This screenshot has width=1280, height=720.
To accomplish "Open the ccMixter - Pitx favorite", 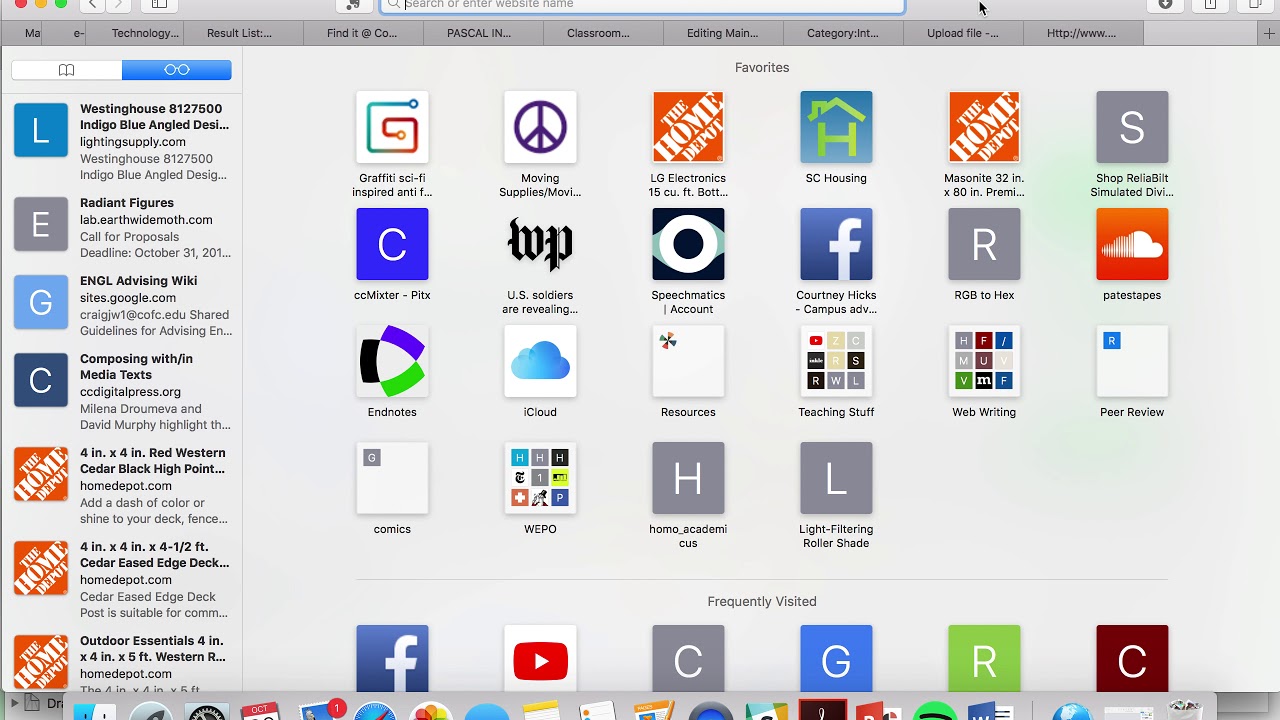I will coord(392,244).
